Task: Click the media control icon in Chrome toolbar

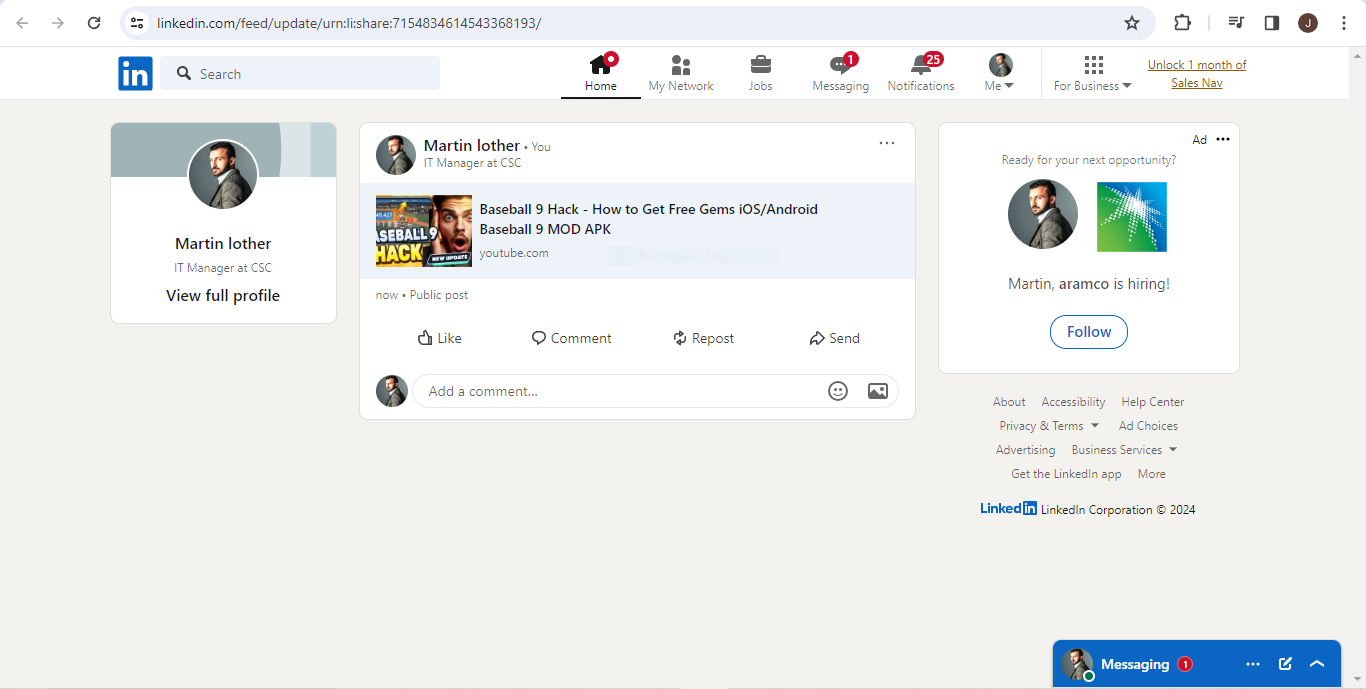Action: (x=1236, y=23)
